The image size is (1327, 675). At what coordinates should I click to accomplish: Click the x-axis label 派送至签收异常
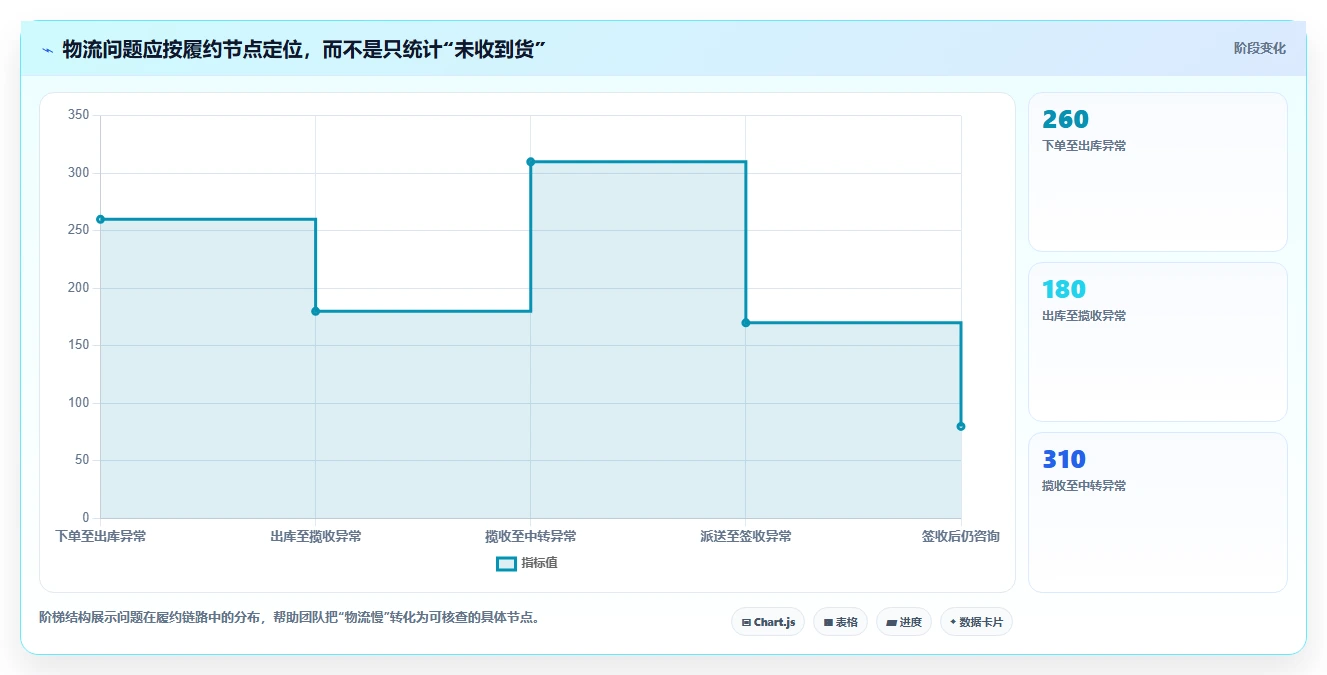pos(746,537)
